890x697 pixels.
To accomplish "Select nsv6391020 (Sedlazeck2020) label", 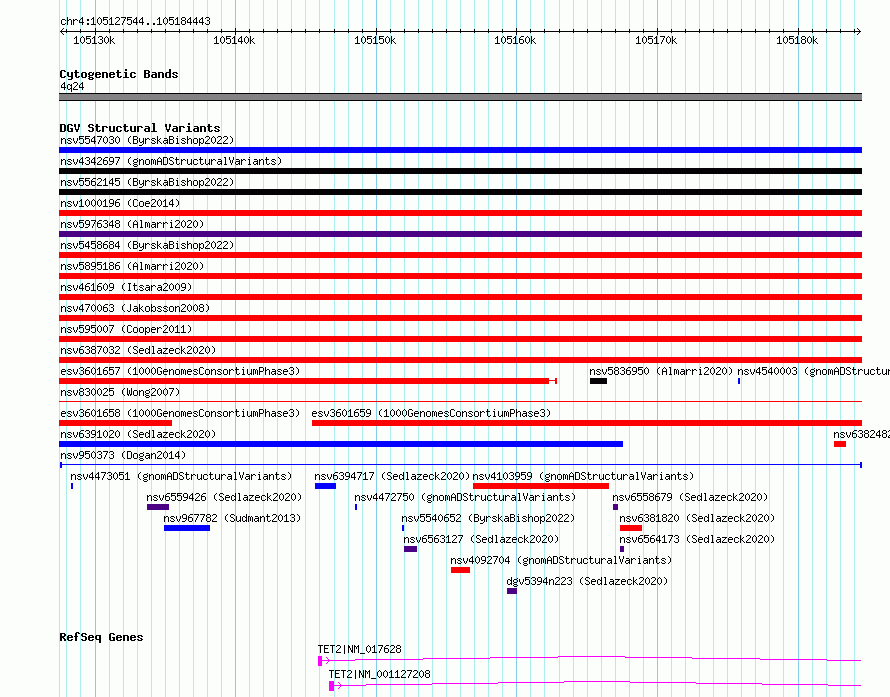I will point(138,434).
